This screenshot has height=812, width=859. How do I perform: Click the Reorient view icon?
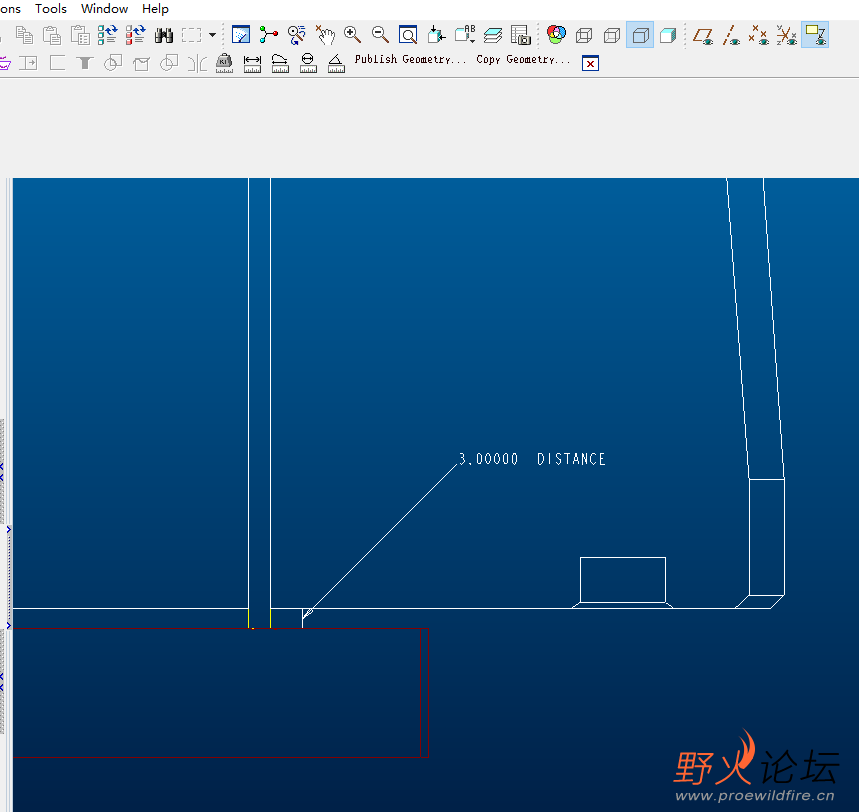point(436,35)
